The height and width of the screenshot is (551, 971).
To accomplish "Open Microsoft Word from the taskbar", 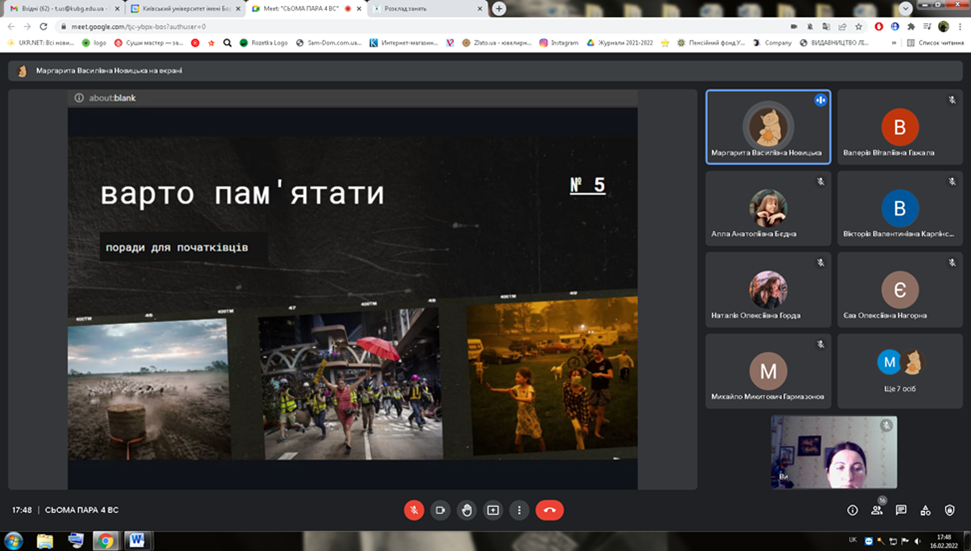I will [x=136, y=540].
